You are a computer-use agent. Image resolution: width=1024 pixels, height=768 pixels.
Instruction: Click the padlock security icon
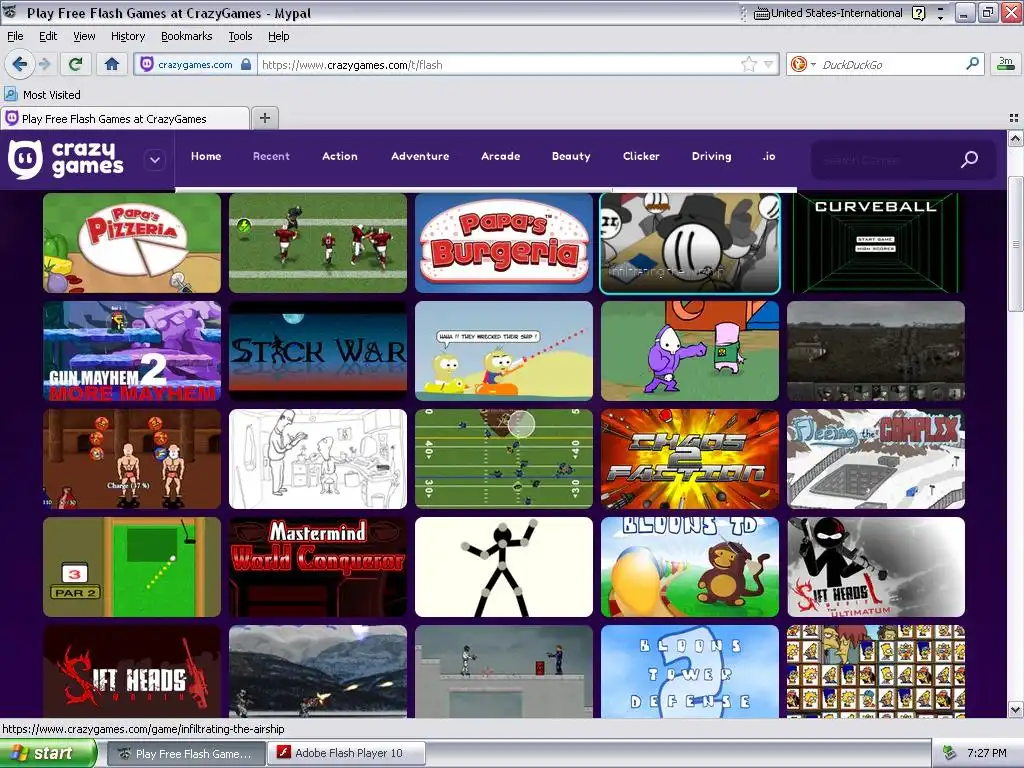point(246,64)
